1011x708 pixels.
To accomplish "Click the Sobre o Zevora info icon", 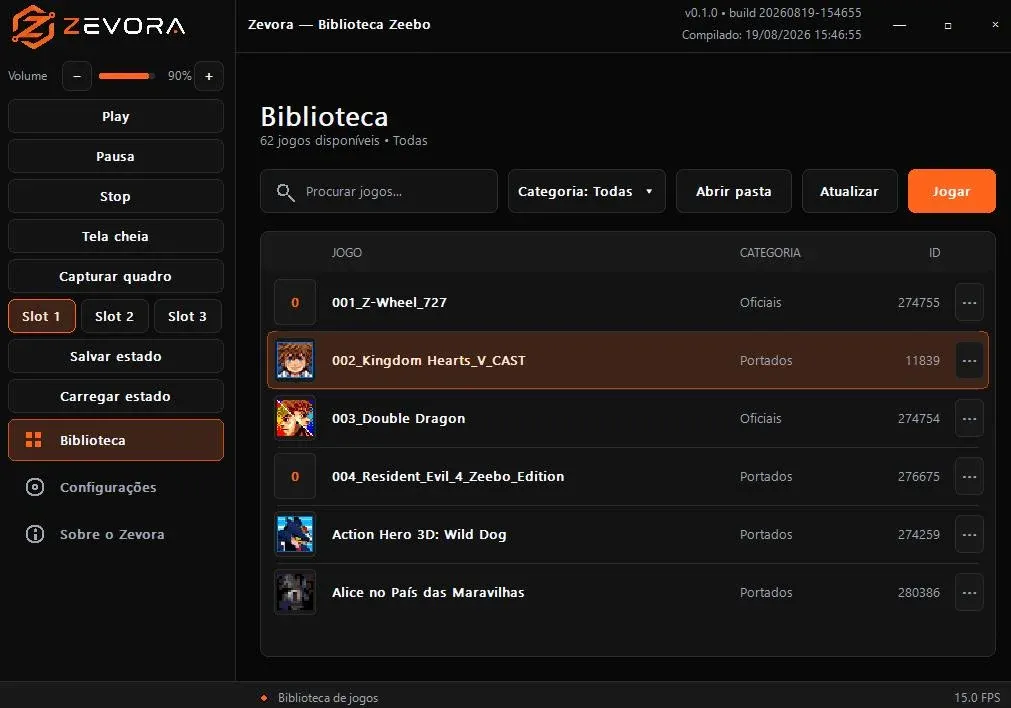I will click(x=35, y=534).
